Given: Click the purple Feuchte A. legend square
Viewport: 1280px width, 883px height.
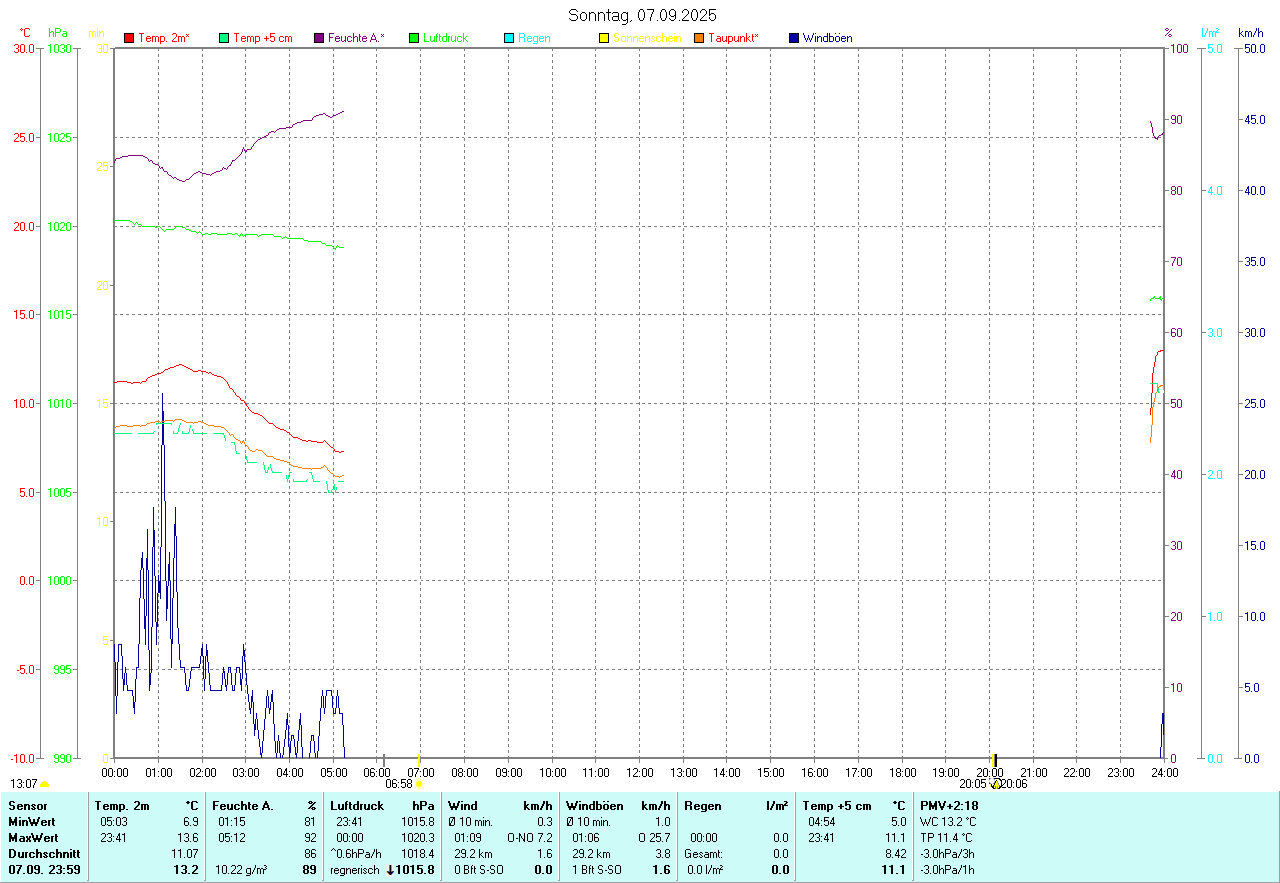Looking at the screenshot, I should [319, 38].
